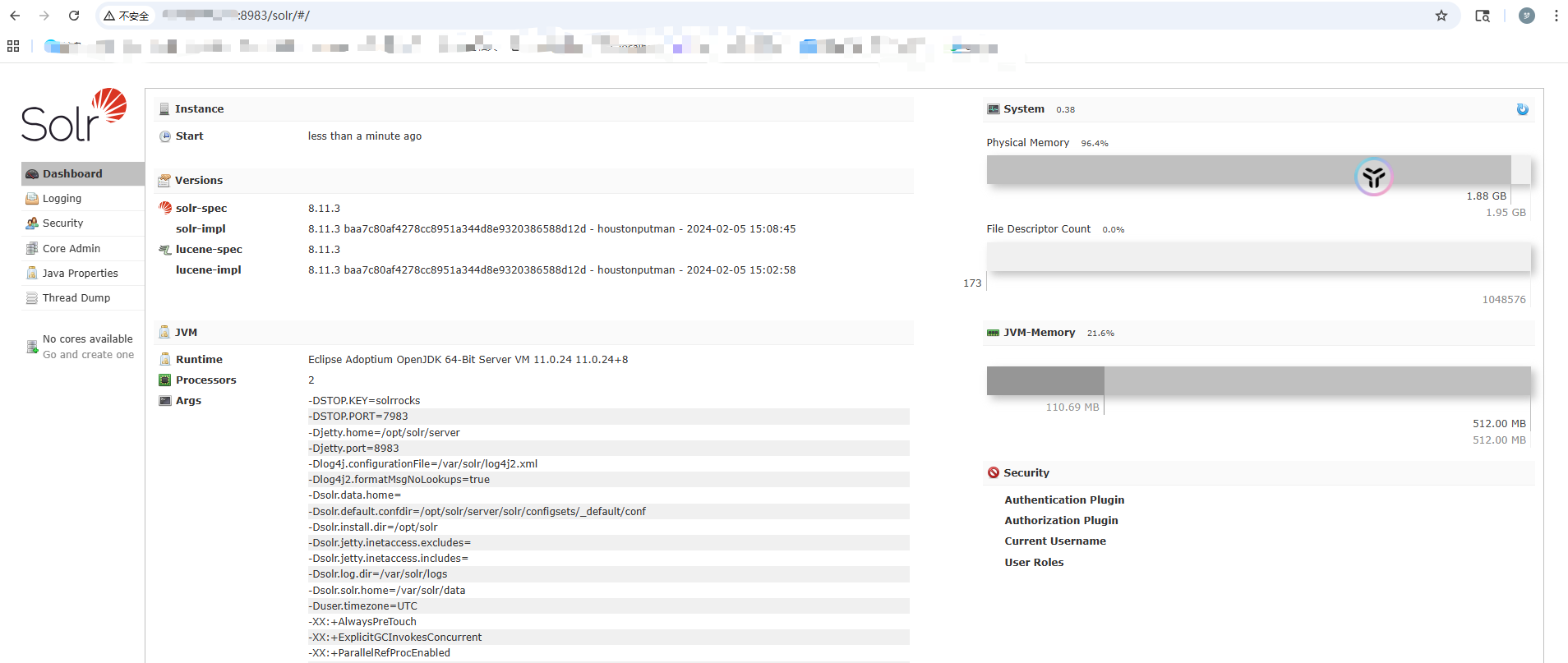Click 'Current Username' label

[1055, 541]
